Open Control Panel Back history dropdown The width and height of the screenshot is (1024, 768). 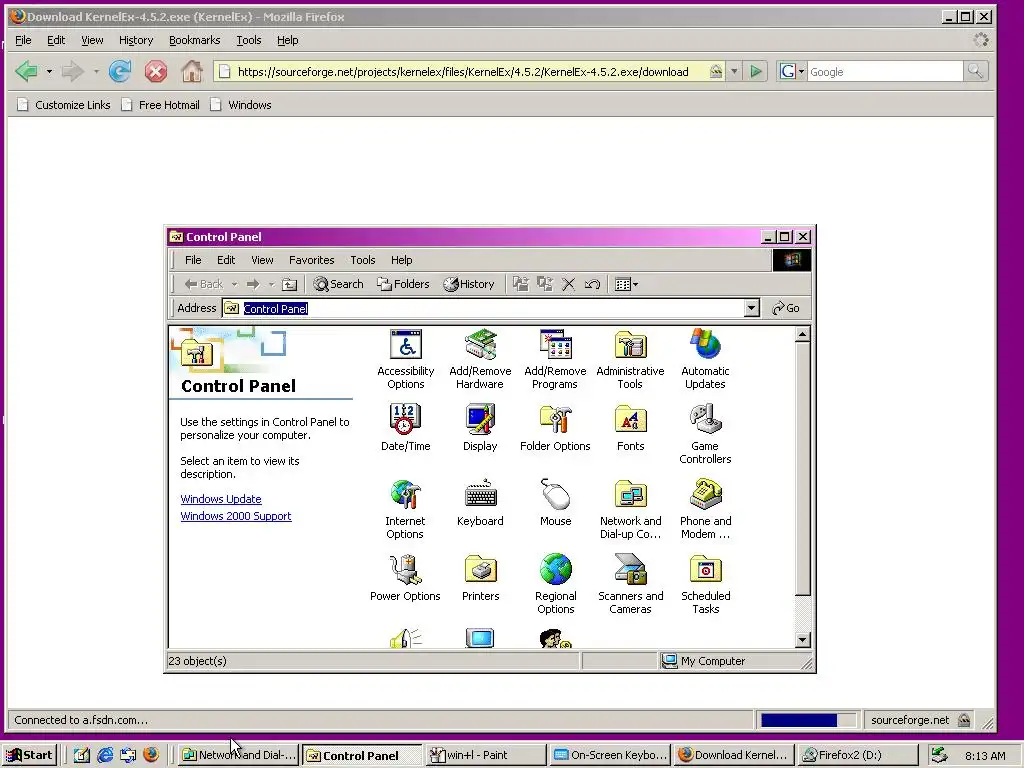[x=234, y=284]
